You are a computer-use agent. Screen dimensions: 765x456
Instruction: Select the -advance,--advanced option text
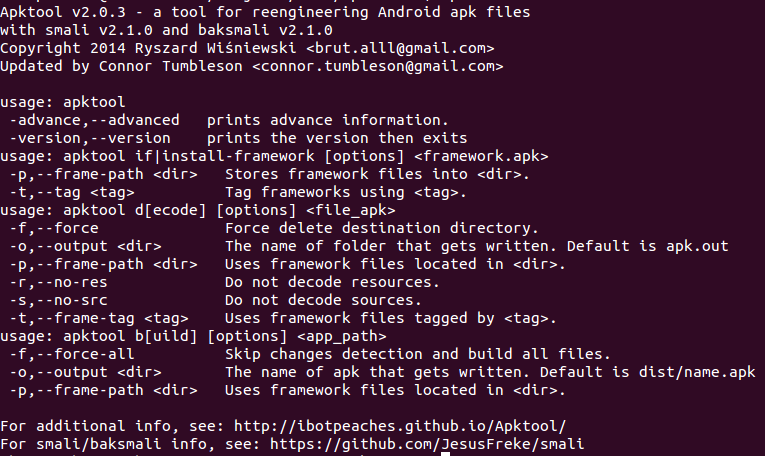(94, 120)
